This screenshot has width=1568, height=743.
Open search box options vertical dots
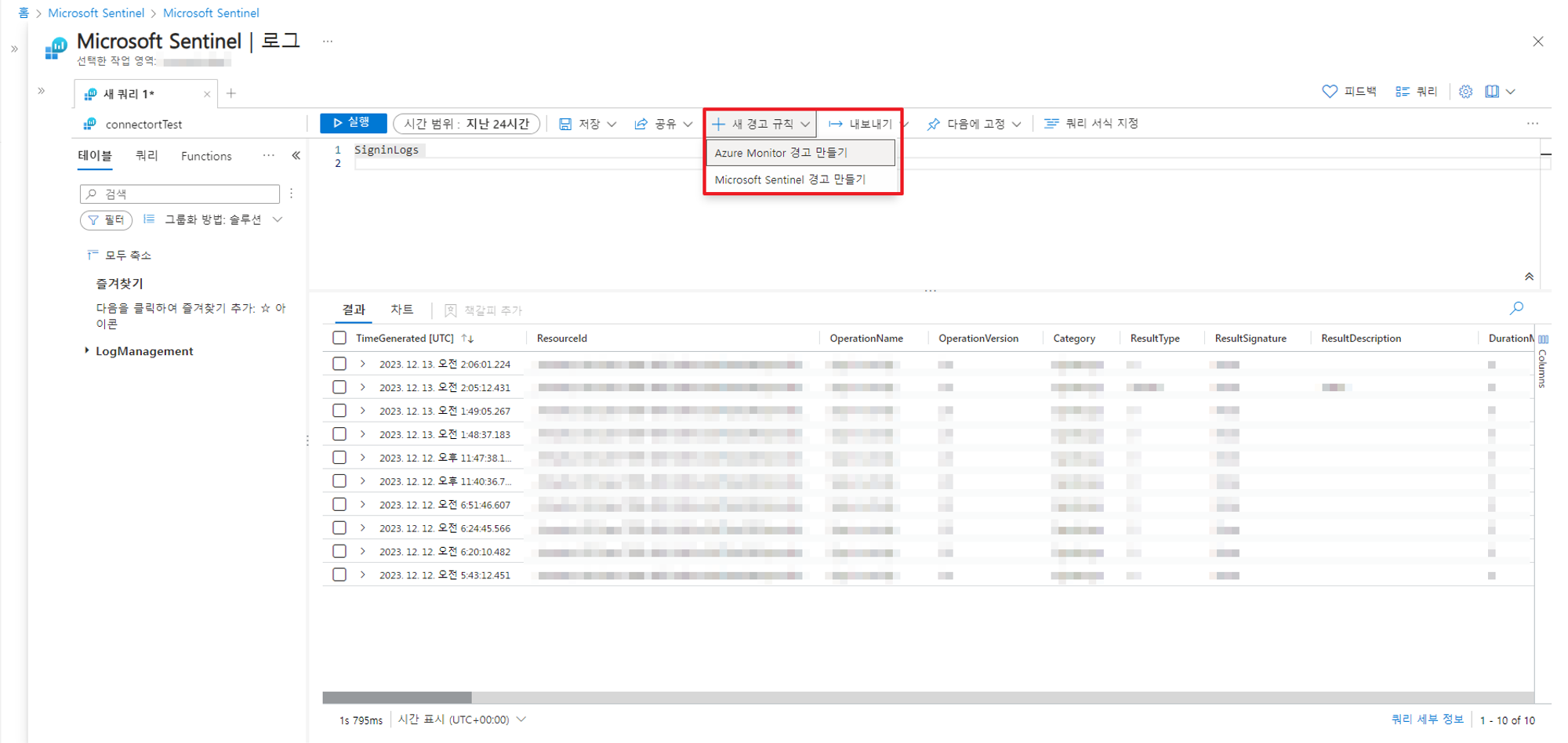pyautogui.click(x=291, y=193)
